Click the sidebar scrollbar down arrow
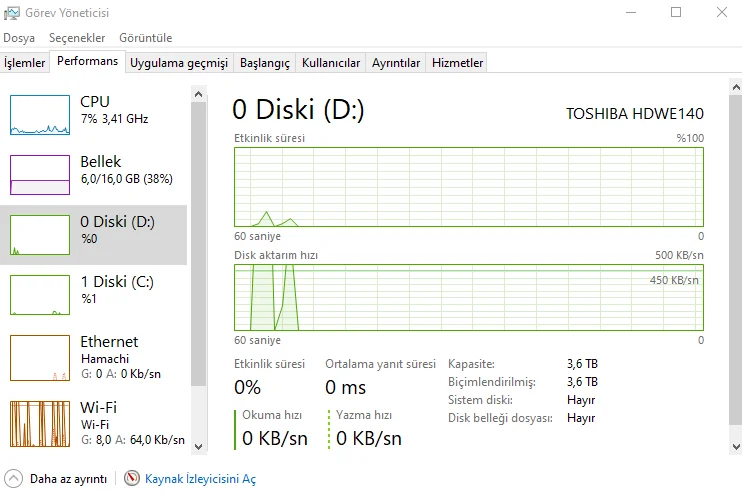The image size is (742, 497). tap(197, 446)
